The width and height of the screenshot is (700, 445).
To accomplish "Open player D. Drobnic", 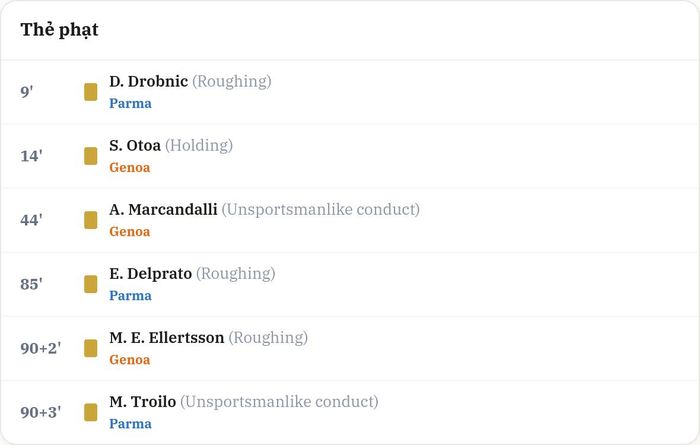I will 149,81.
